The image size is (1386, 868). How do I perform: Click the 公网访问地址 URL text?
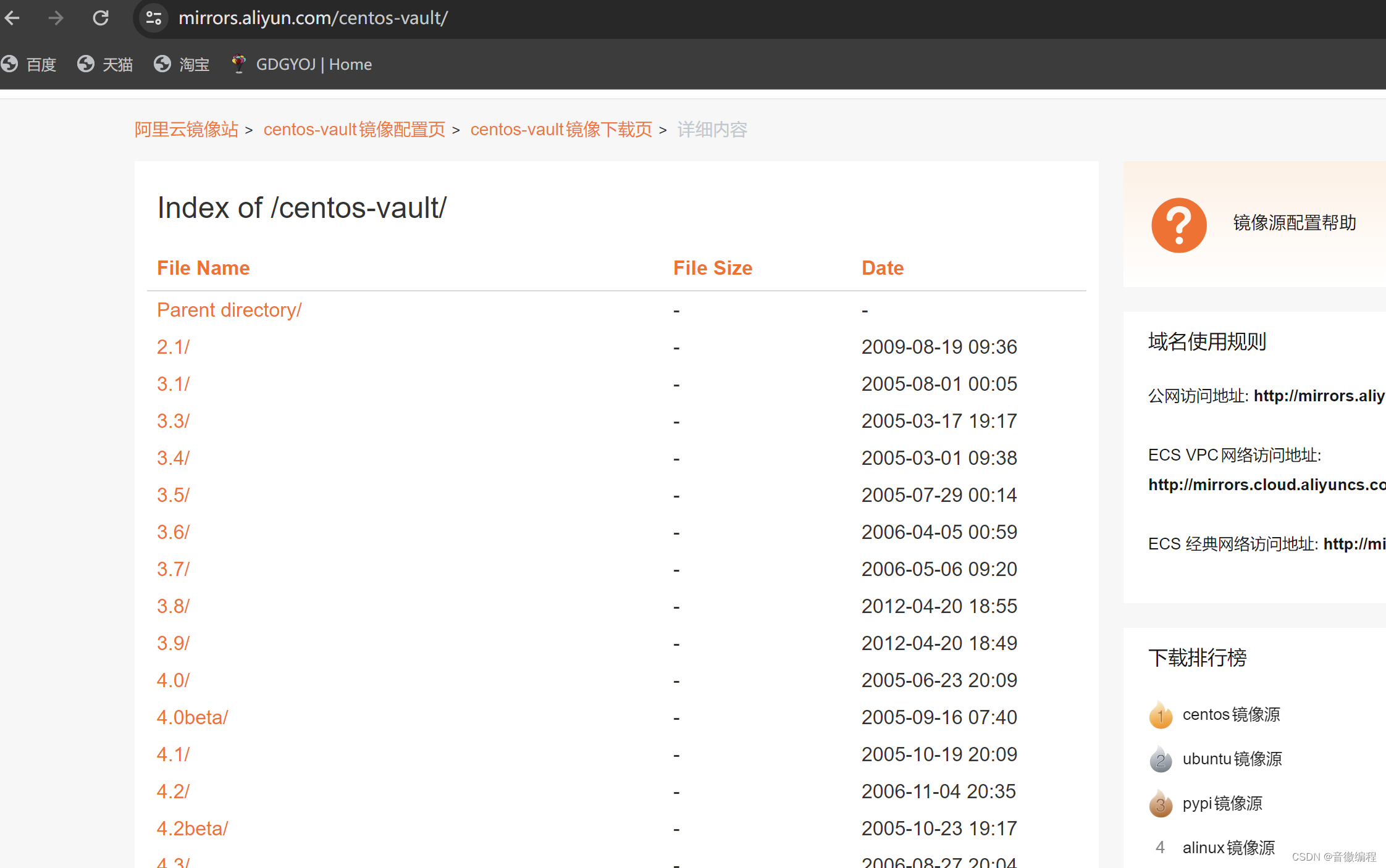click(x=1319, y=396)
